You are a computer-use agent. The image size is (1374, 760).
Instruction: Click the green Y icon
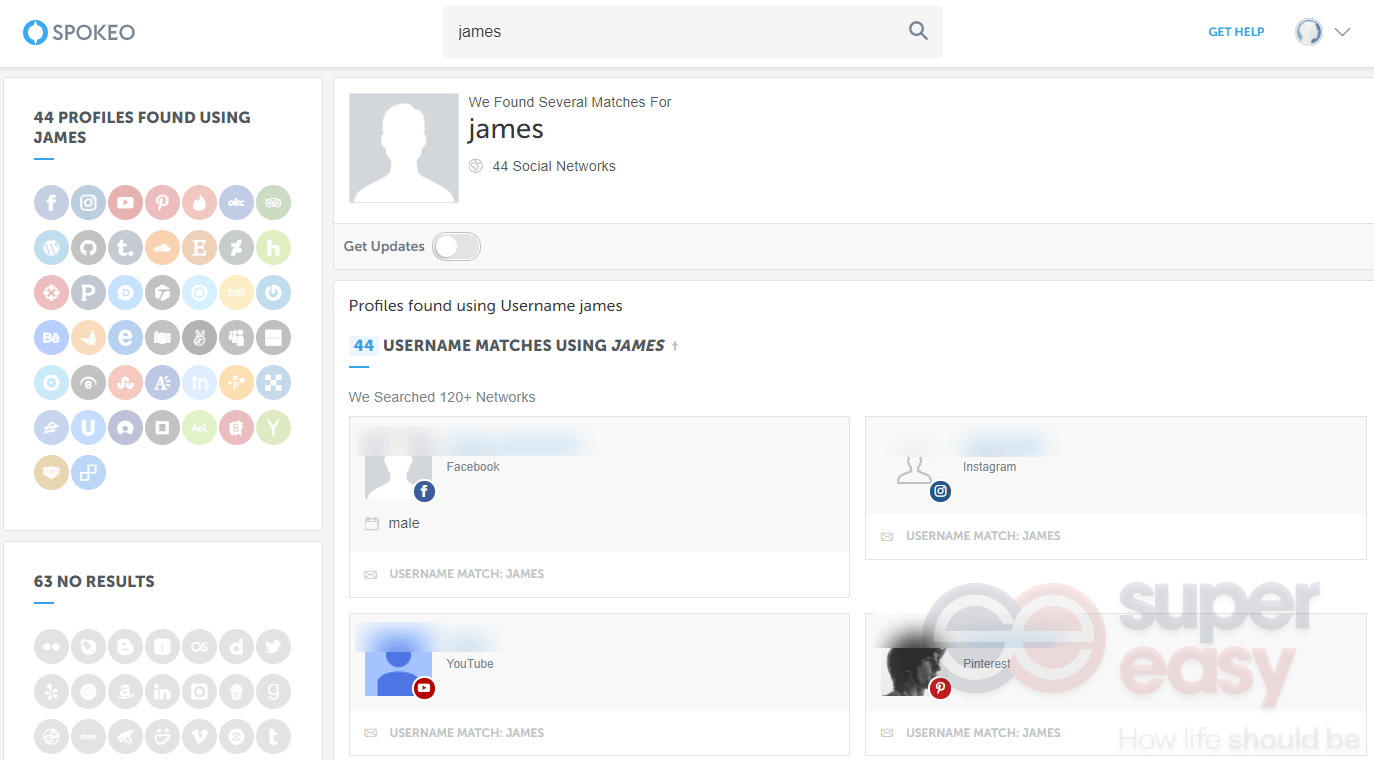273,428
